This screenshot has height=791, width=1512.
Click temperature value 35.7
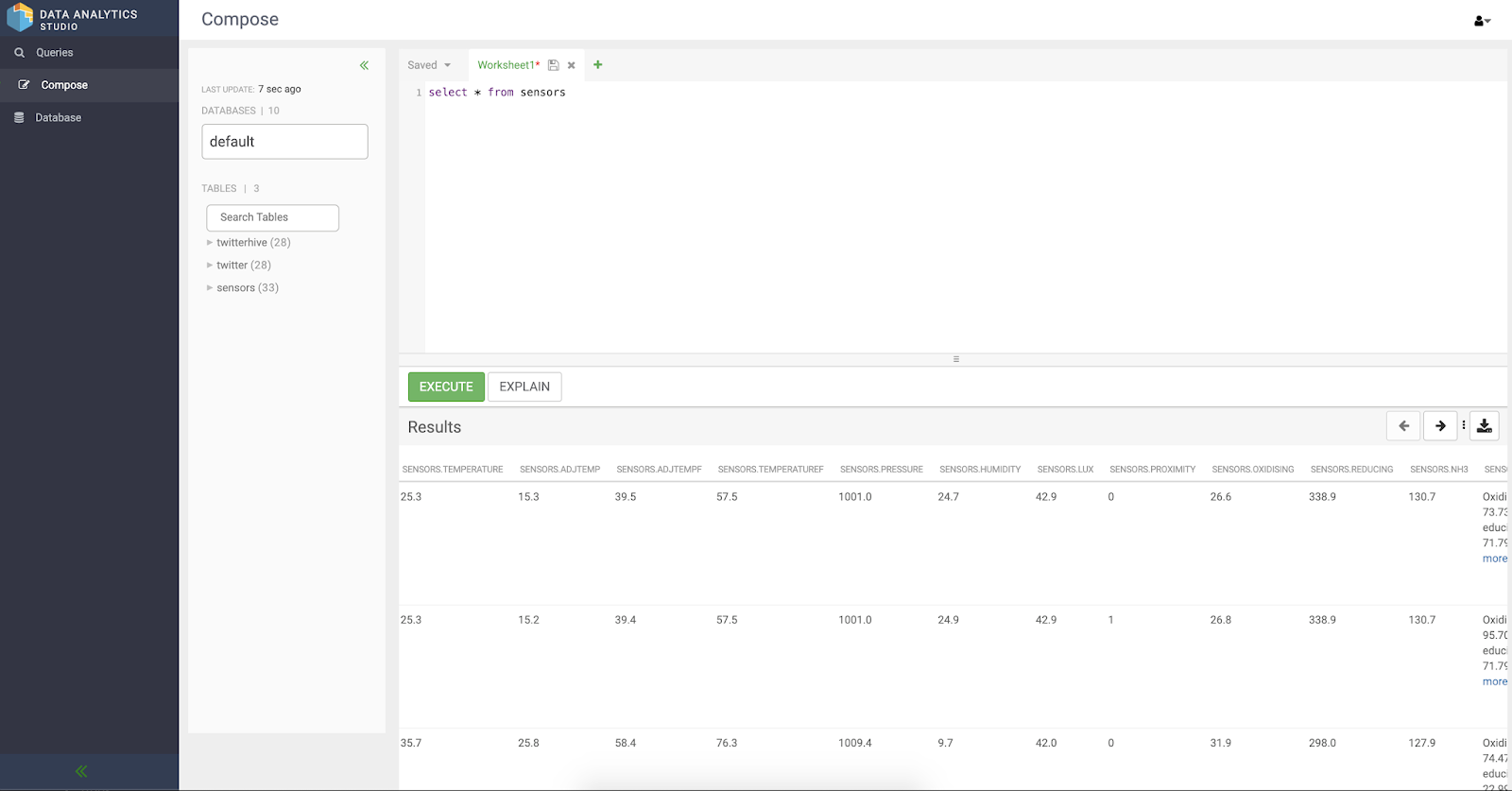[411, 744]
